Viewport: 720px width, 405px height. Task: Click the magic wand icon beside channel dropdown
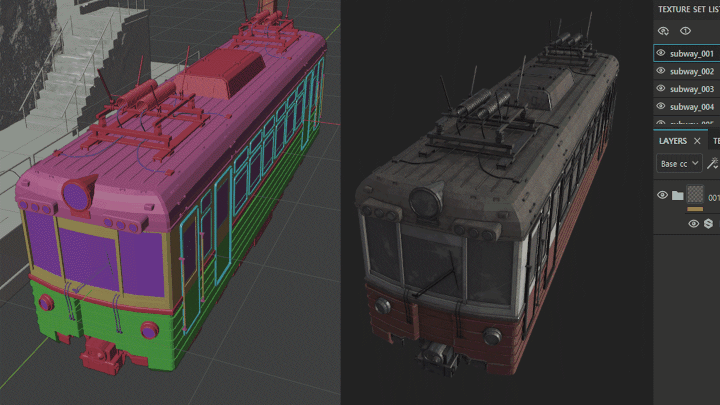point(712,163)
